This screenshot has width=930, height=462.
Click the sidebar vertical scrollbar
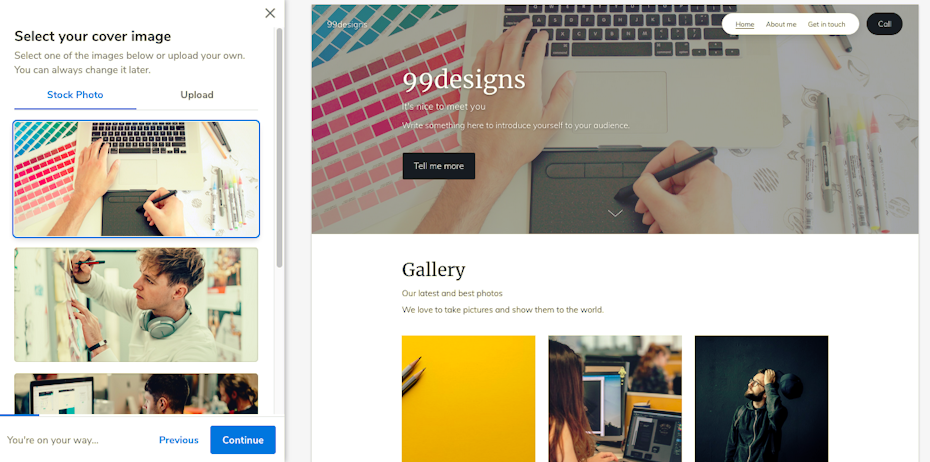[279, 148]
